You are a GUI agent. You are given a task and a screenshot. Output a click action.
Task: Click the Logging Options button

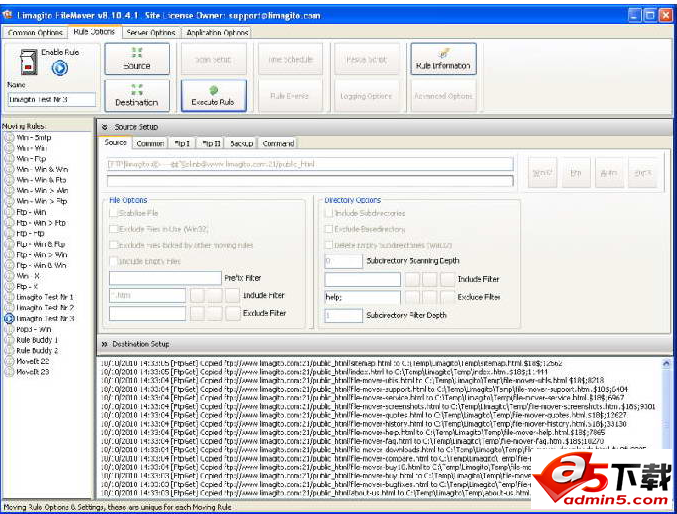367,95
